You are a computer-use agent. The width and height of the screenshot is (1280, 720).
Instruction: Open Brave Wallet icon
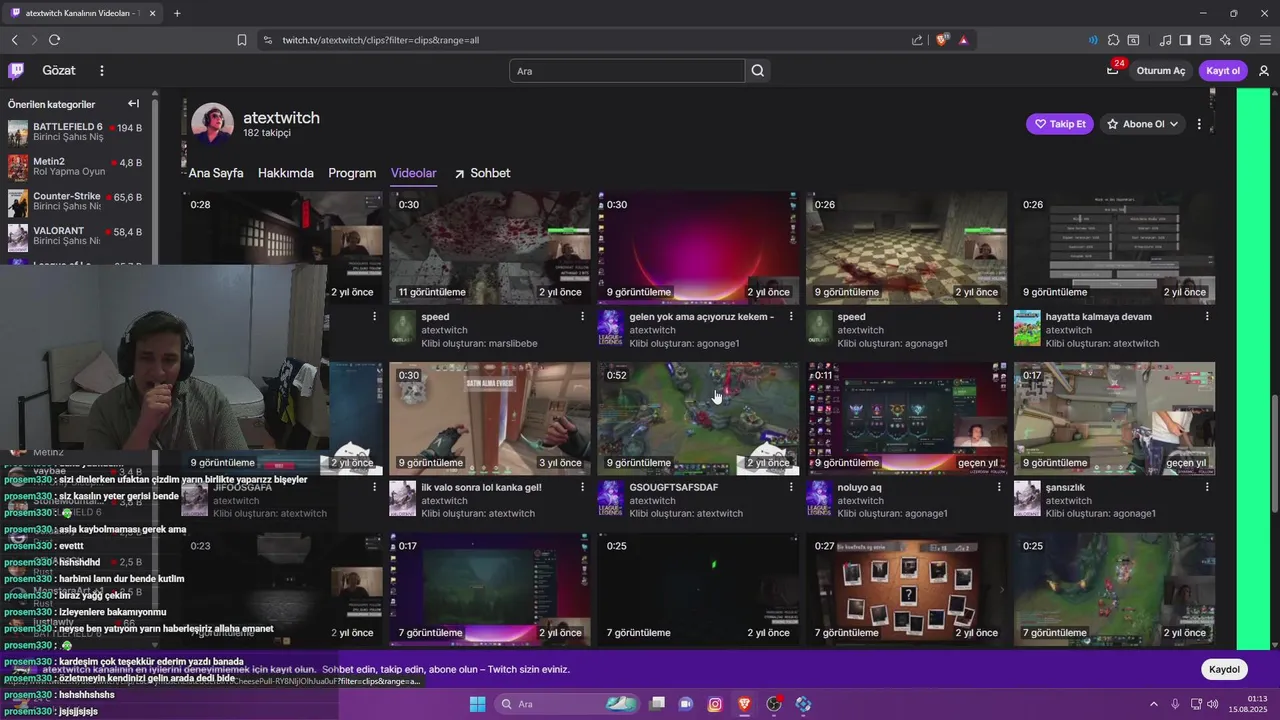pos(1205,40)
